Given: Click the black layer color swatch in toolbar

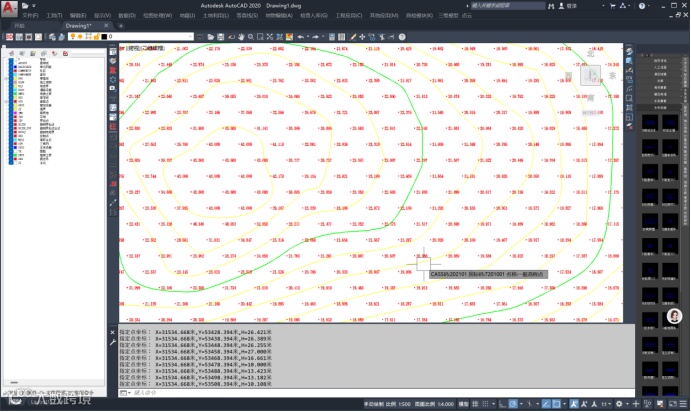Looking at the screenshot, I should (104, 37).
